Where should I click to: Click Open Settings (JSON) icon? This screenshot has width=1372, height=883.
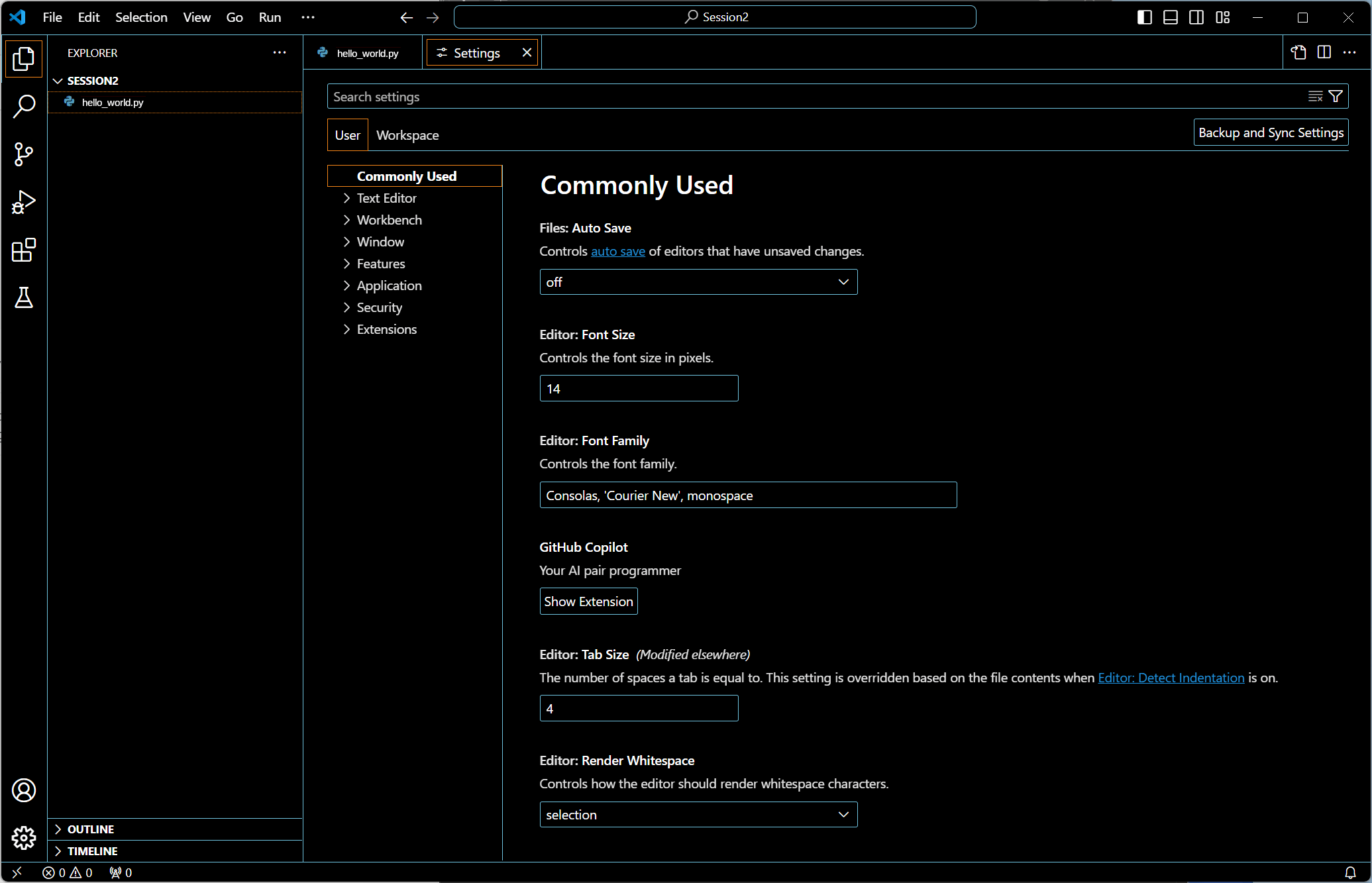click(x=1298, y=52)
